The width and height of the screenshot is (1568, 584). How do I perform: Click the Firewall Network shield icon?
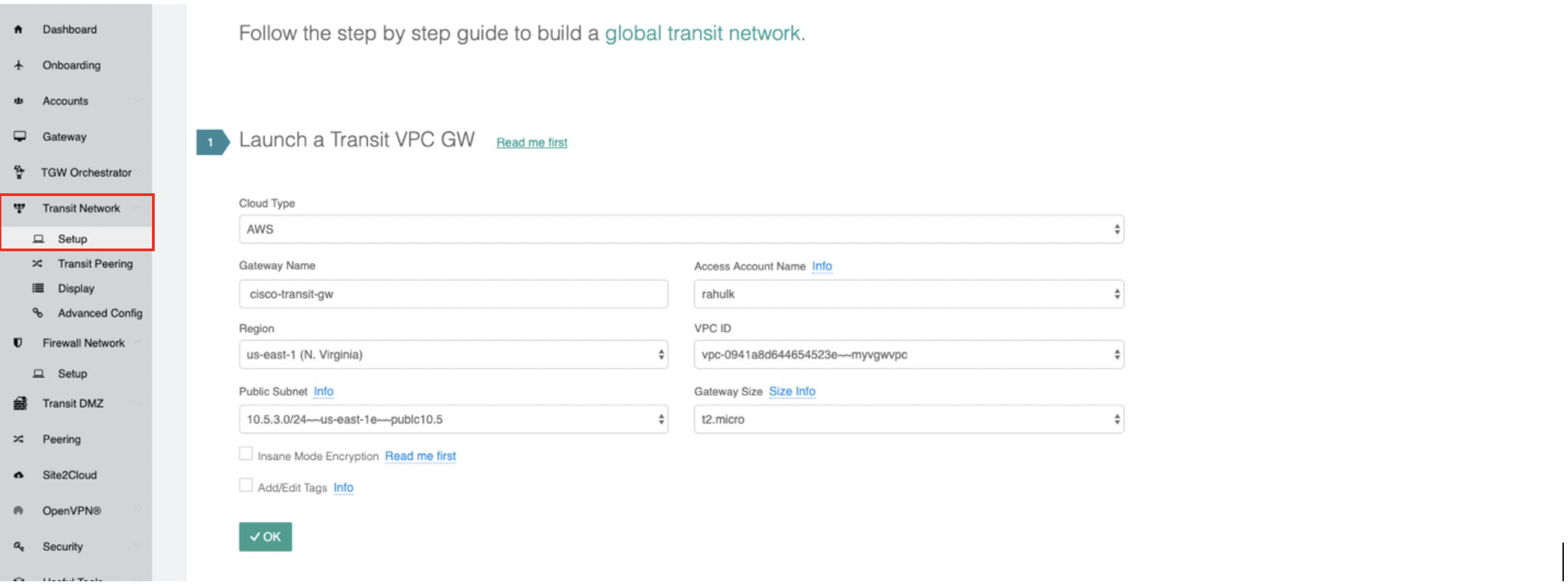click(x=18, y=343)
